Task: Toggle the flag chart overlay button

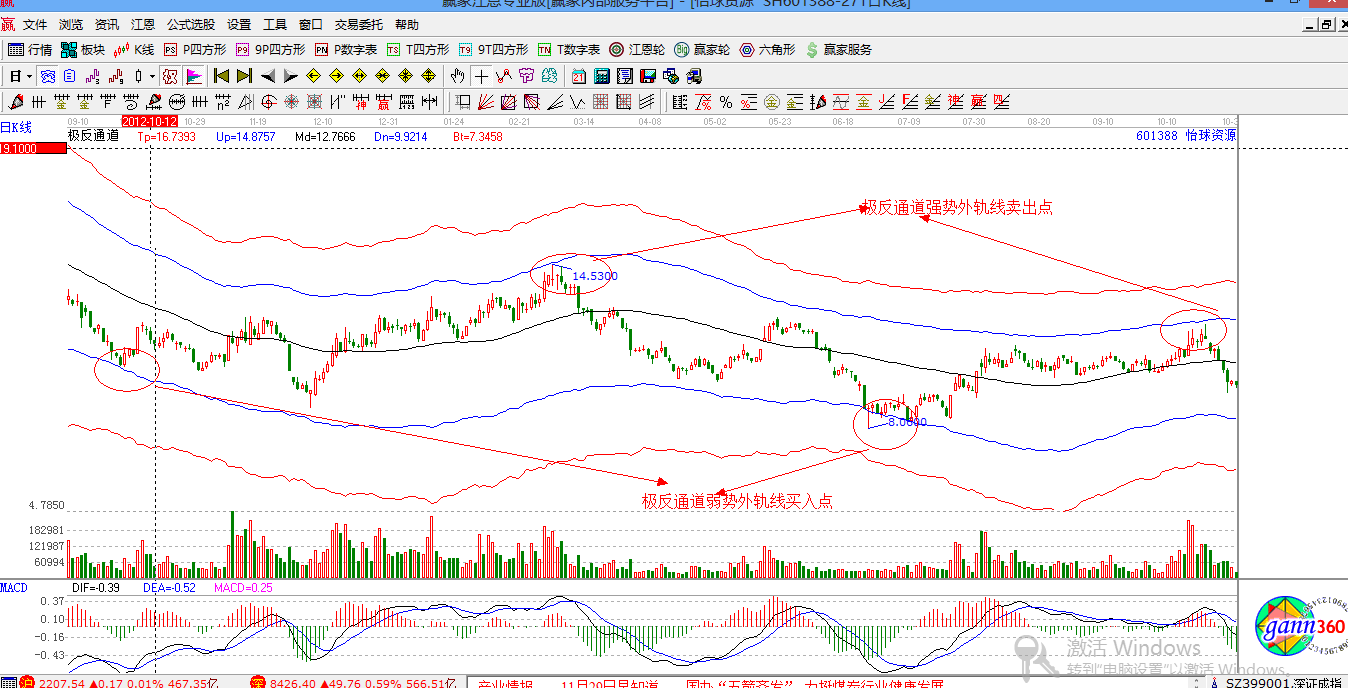Action: (x=193, y=76)
